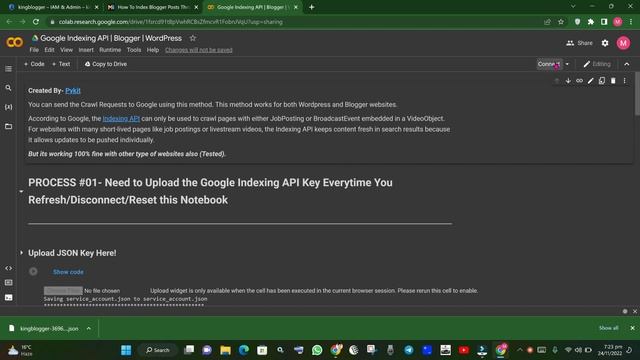
Task: Open the terminal sidebar icon
Action: click(8, 298)
